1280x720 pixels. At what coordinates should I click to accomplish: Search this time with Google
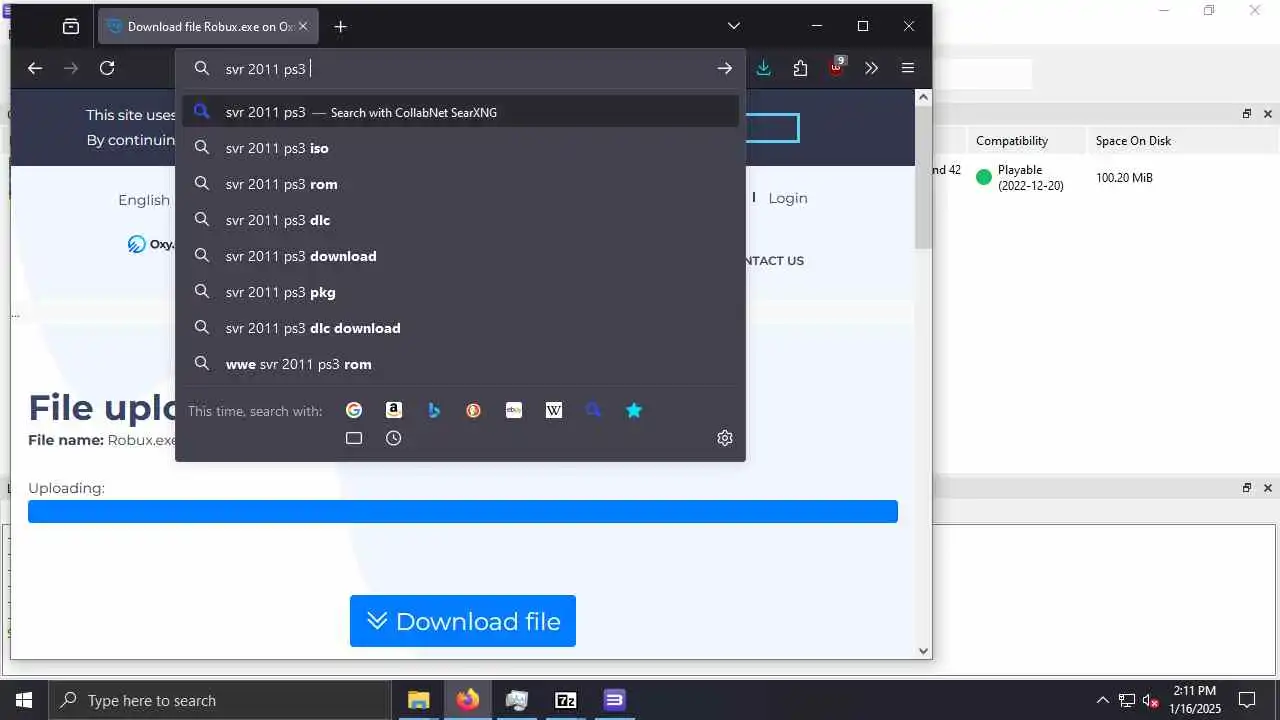point(354,410)
